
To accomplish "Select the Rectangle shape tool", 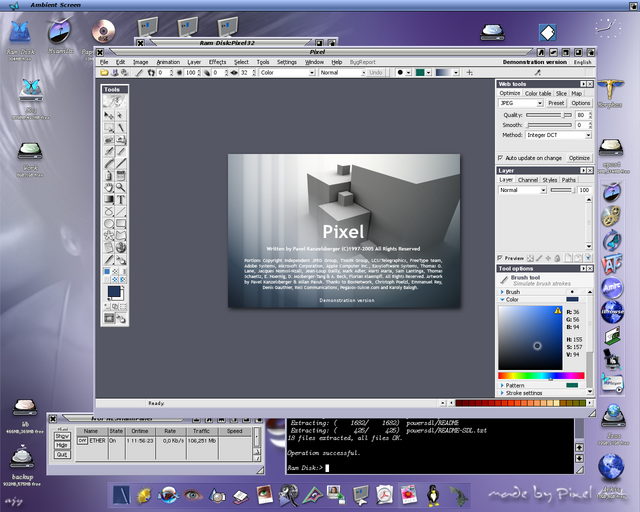I will coord(120,223).
